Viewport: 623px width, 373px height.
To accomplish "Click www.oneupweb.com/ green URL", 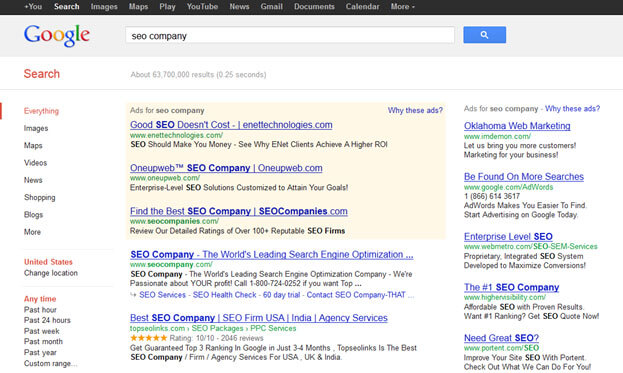I will [165, 178].
